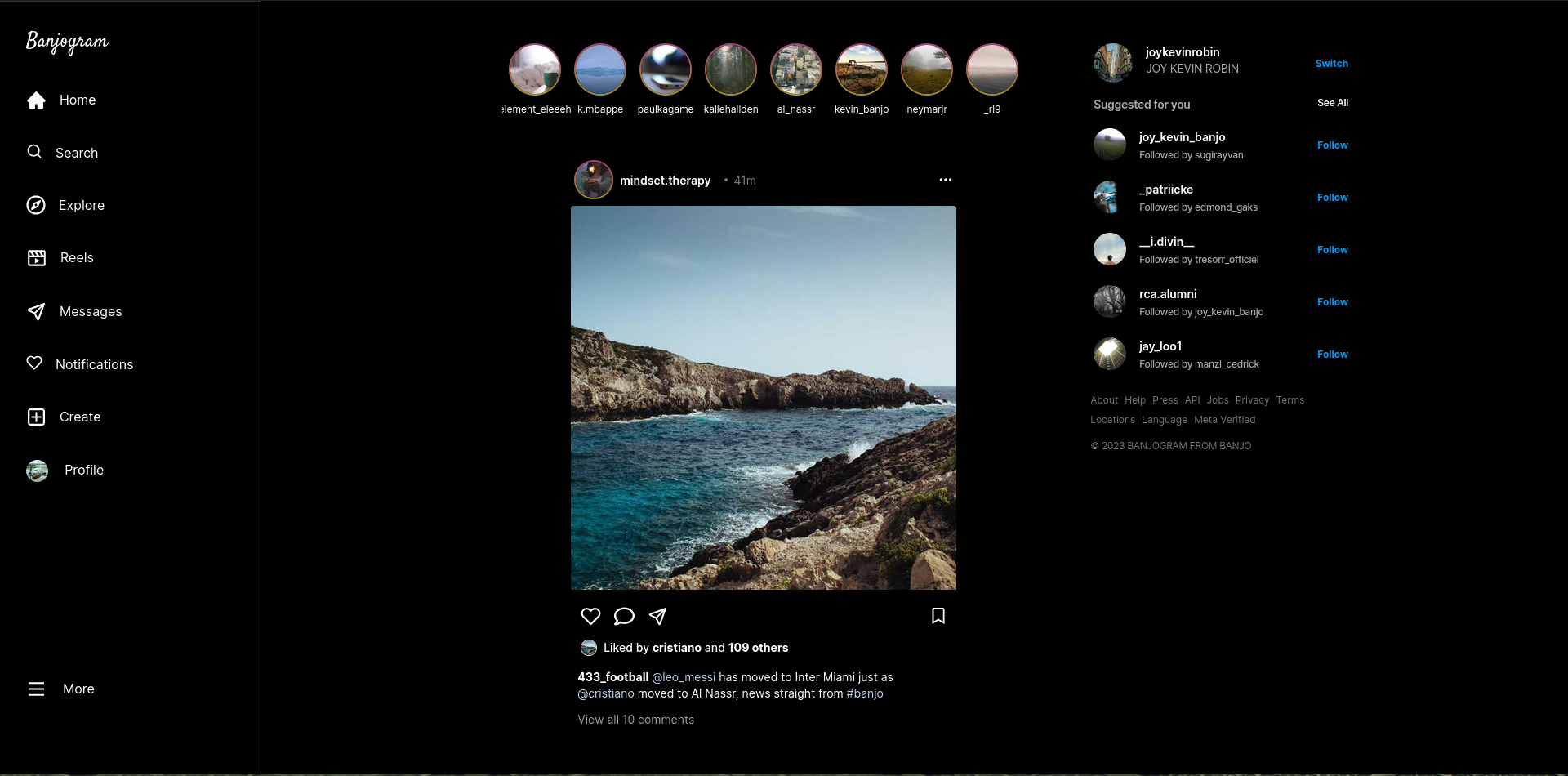Image resolution: width=1568 pixels, height=776 pixels.
Task: Open the About footer link
Action: pos(1104,400)
